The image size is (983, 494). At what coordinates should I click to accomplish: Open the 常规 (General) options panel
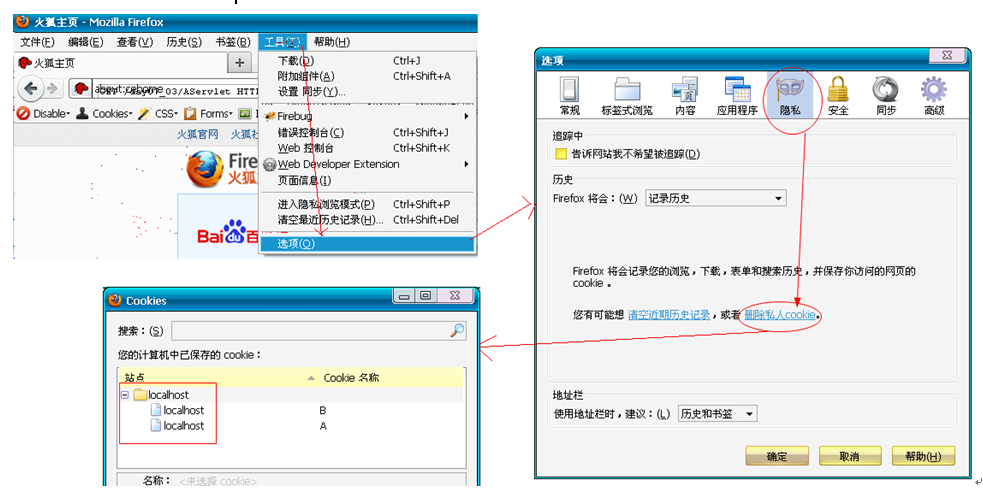(570, 95)
